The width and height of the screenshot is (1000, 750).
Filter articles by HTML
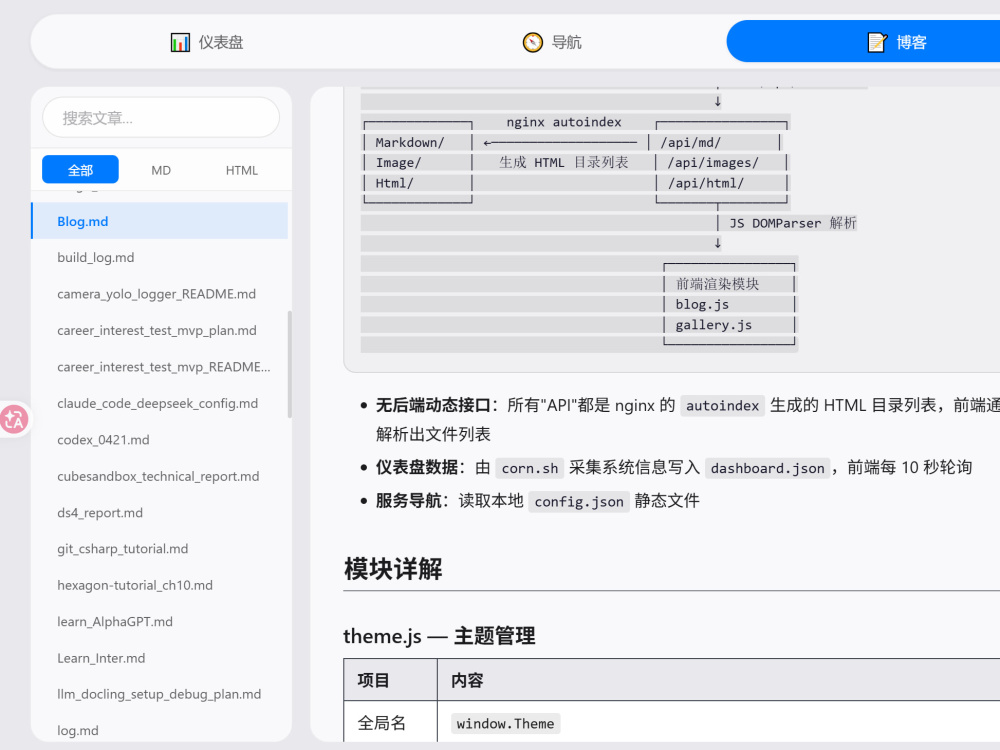[242, 170]
